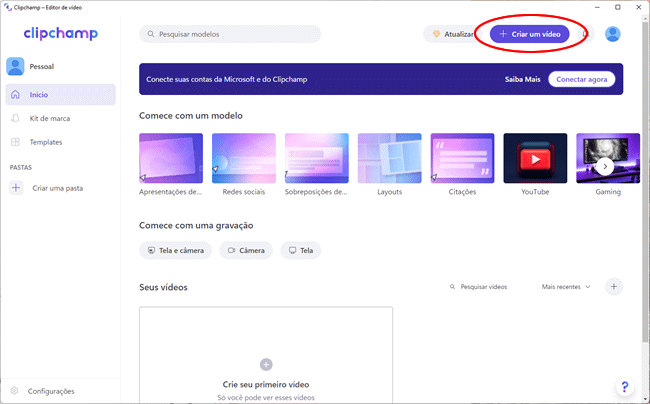Click the Conectar agora button
Screen dimensions: 650x404
(581, 79)
